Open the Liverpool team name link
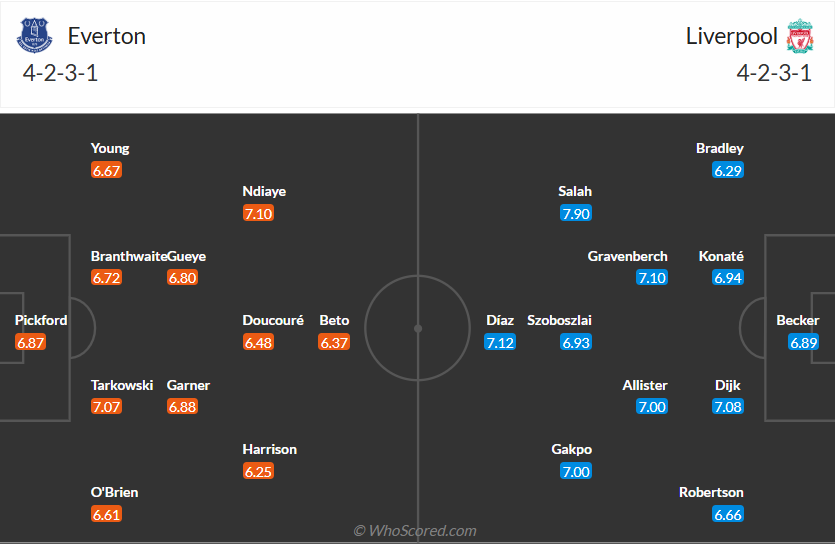Viewport: 835px width, 544px height. click(731, 36)
